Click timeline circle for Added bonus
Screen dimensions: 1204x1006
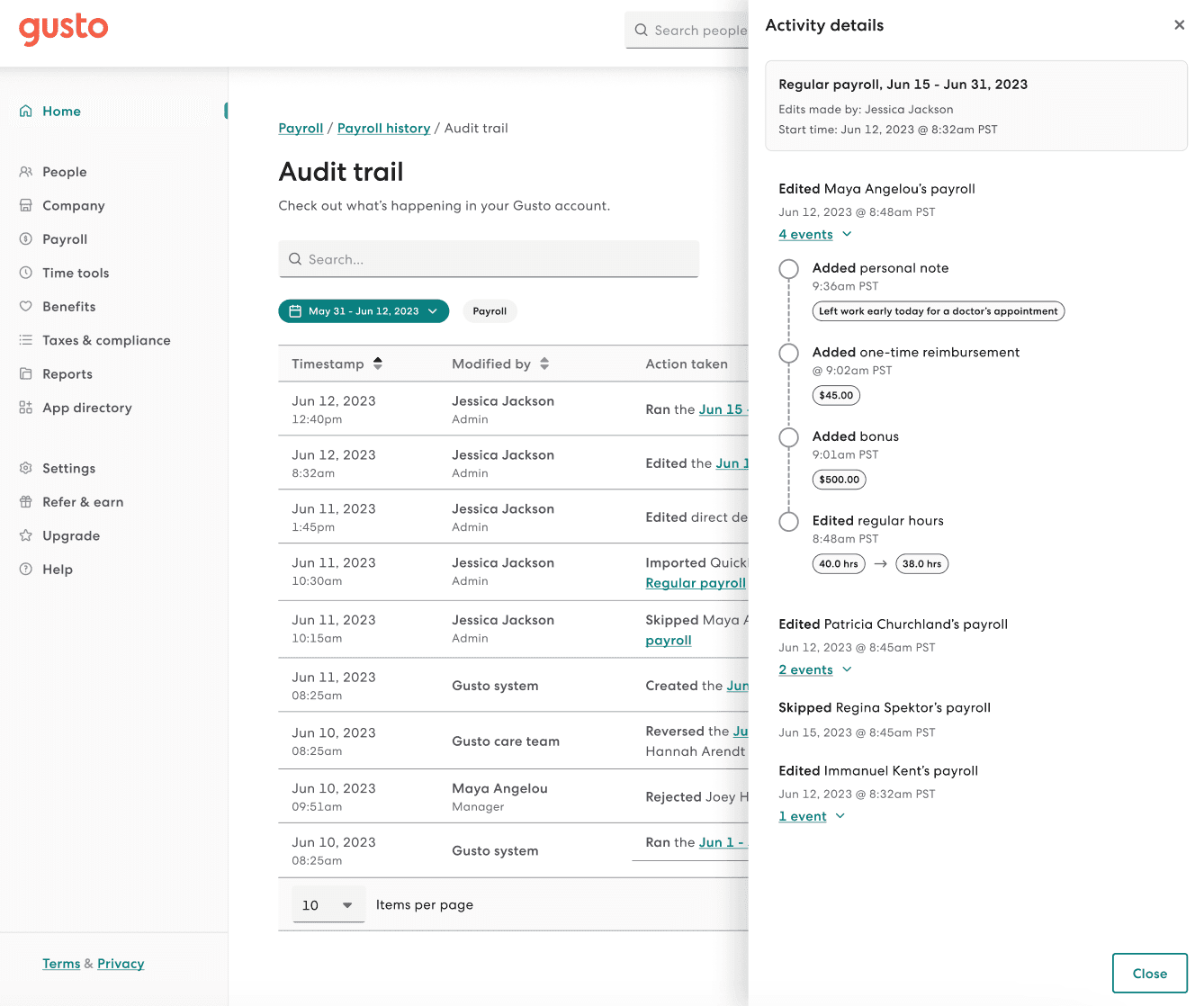point(788,437)
